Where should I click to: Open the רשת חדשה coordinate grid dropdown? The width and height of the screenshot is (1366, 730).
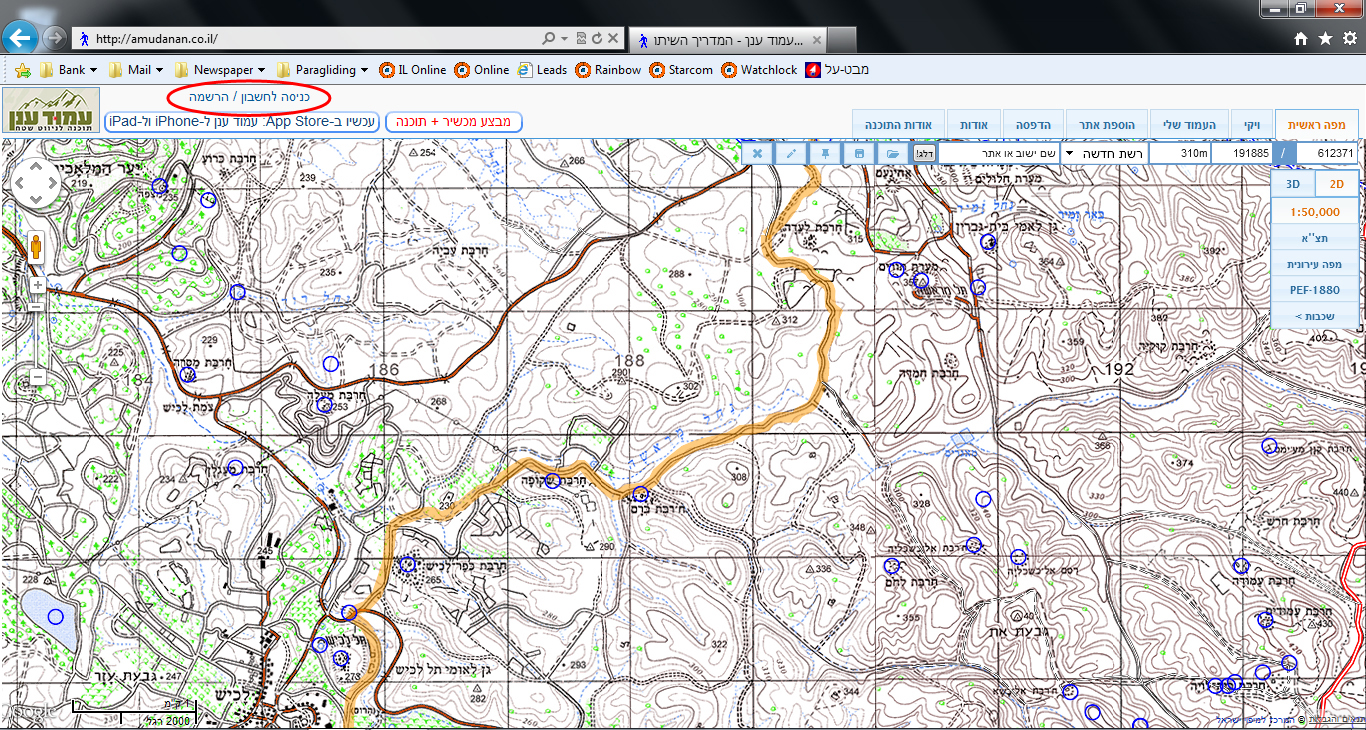click(x=1104, y=153)
